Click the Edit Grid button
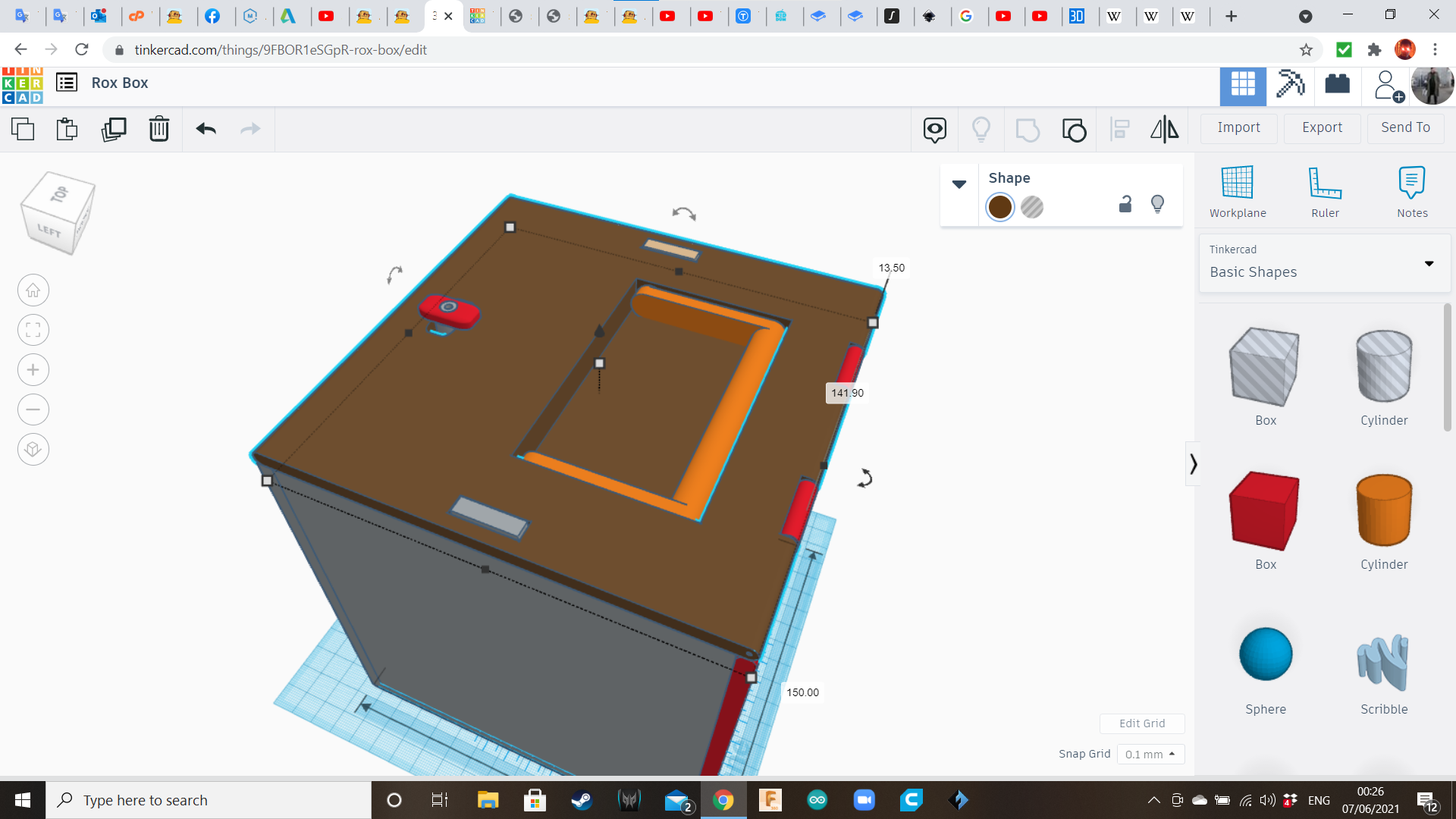 coord(1142,723)
